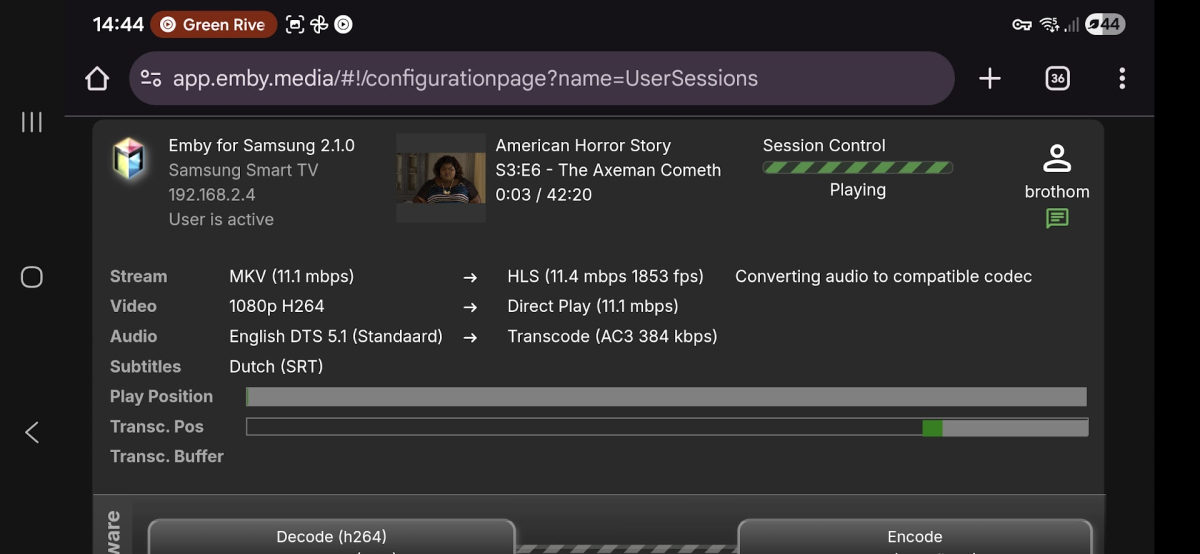Tap the browser home icon
The image size is (1200, 554).
click(x=96, y=78)
